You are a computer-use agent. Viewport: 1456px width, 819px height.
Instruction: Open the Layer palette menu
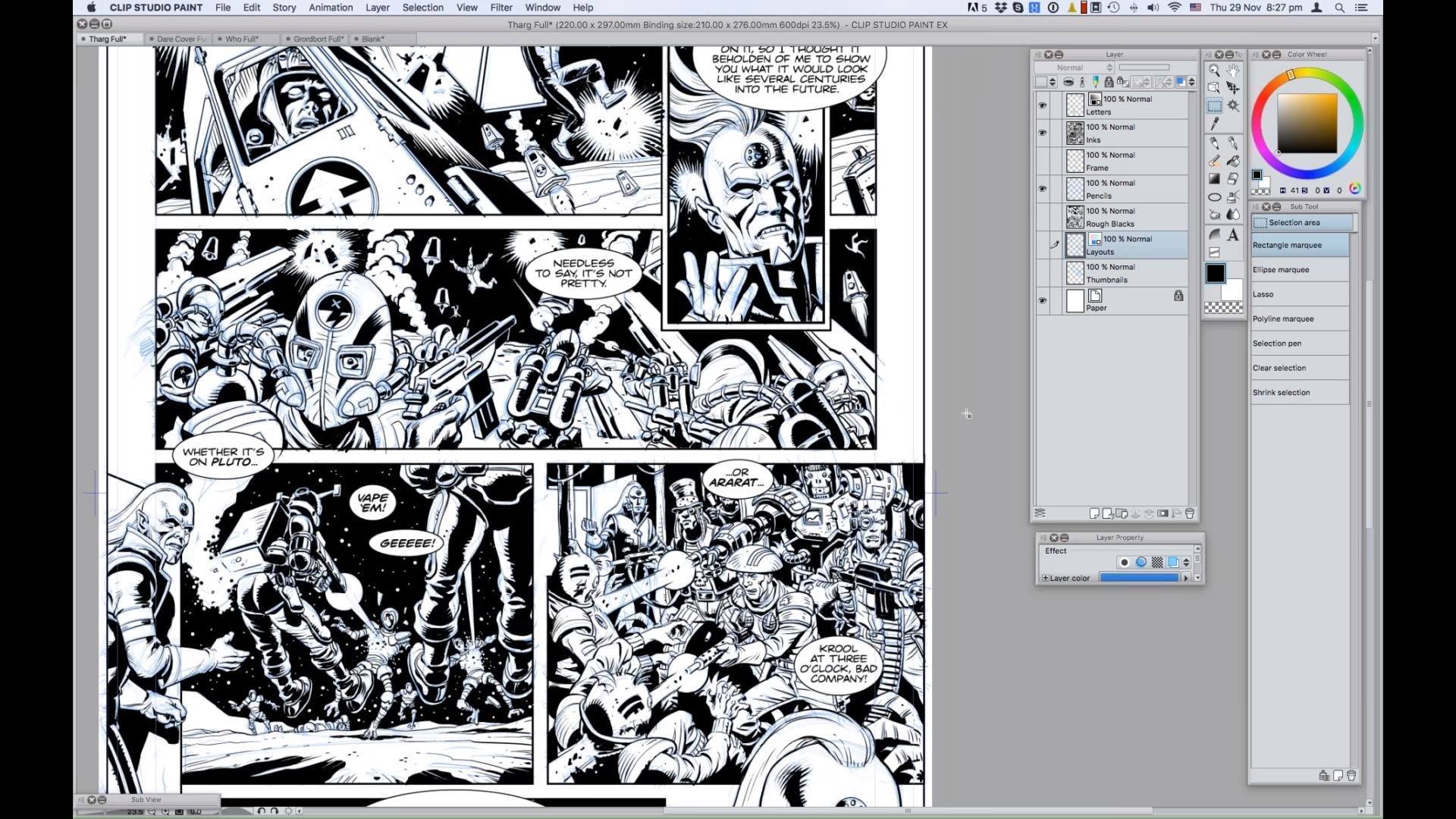coord(1038,55)
